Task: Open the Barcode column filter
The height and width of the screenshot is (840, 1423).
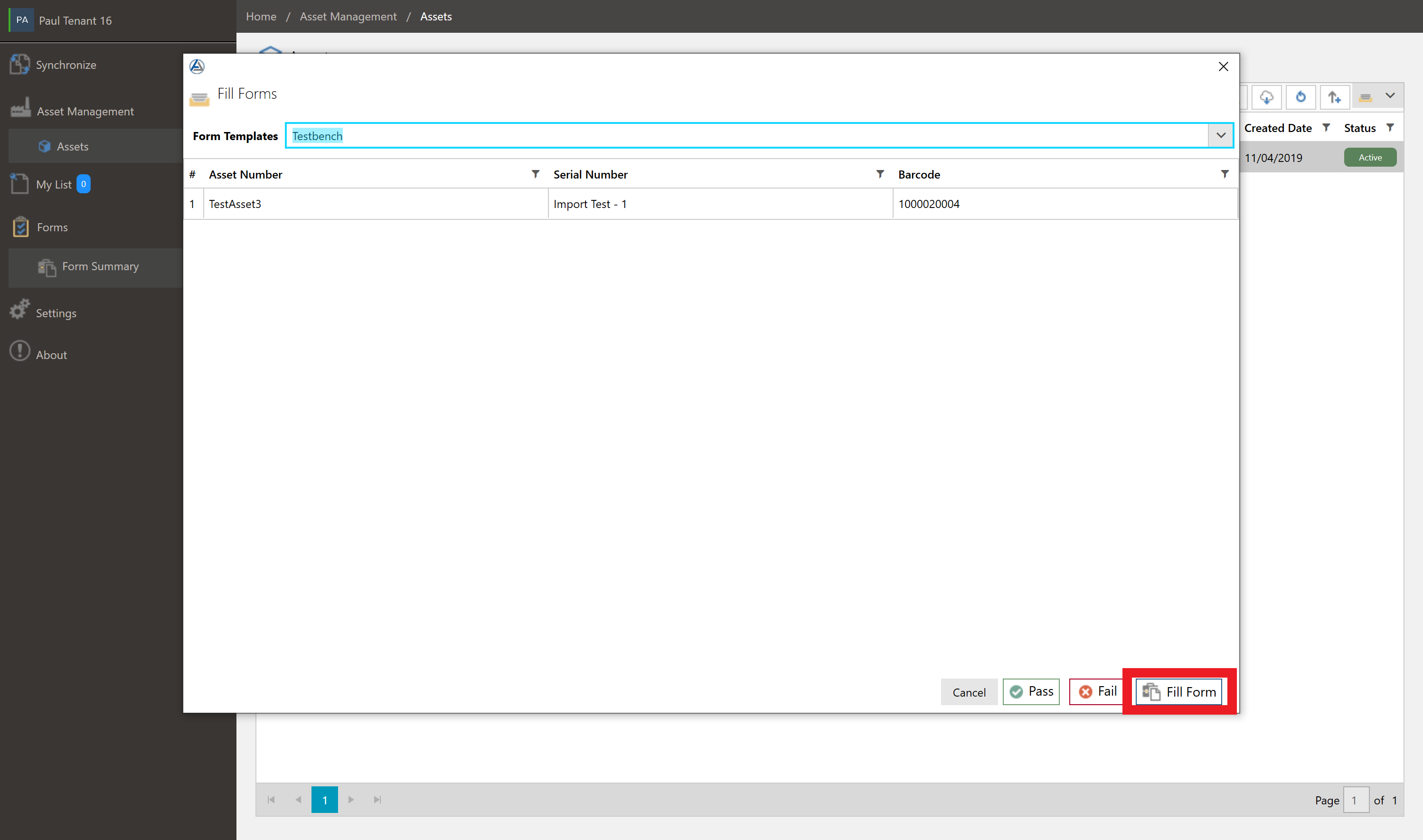Action: click(x=1225, y=174)
